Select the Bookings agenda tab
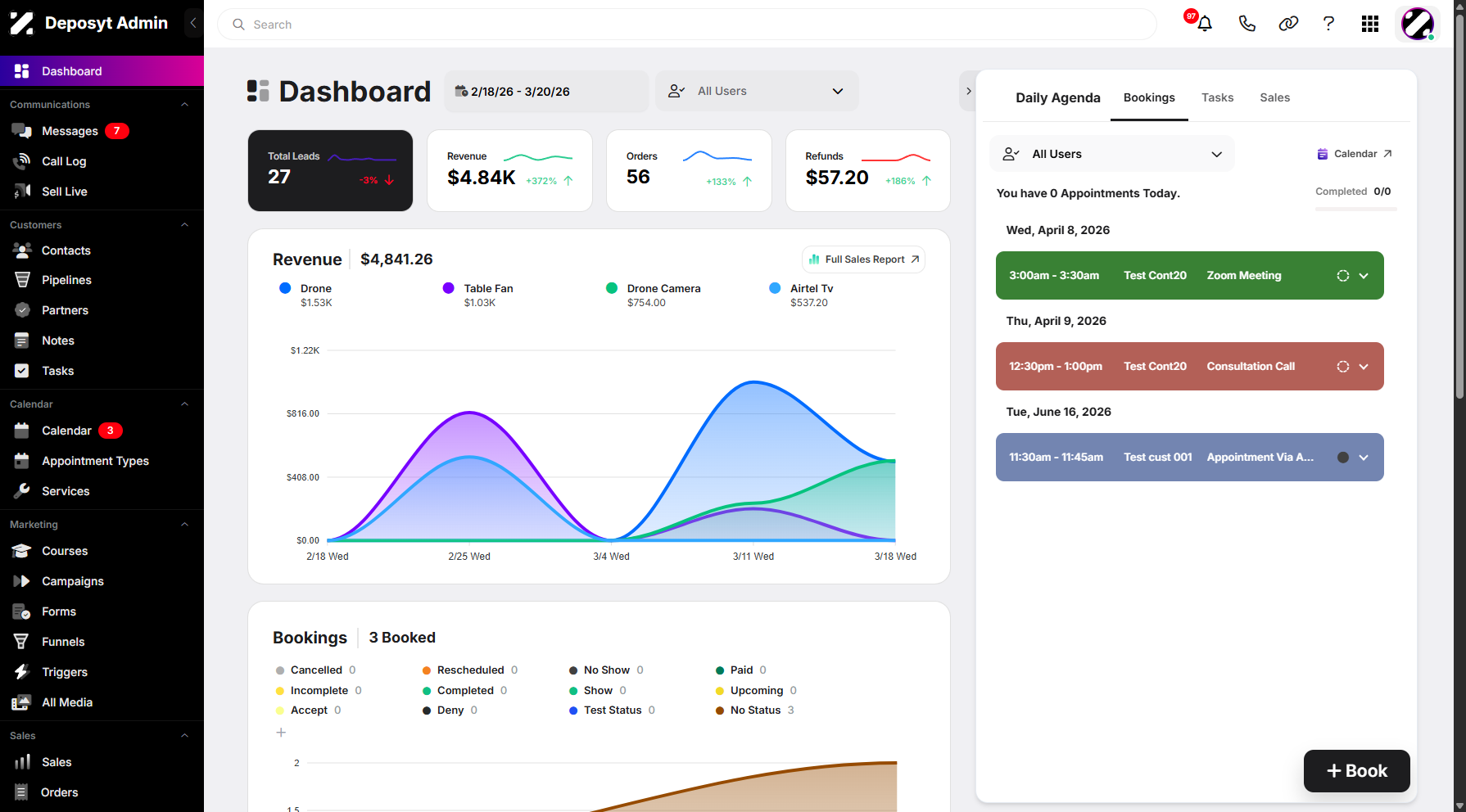 pyautogui.click(x=1149, y=97)
